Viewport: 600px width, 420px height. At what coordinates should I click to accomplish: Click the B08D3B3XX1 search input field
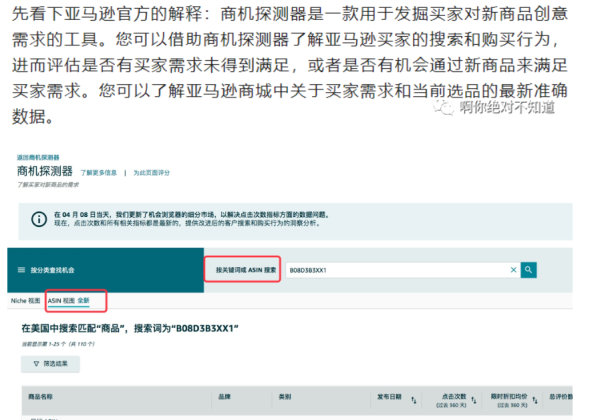[403, 270]
